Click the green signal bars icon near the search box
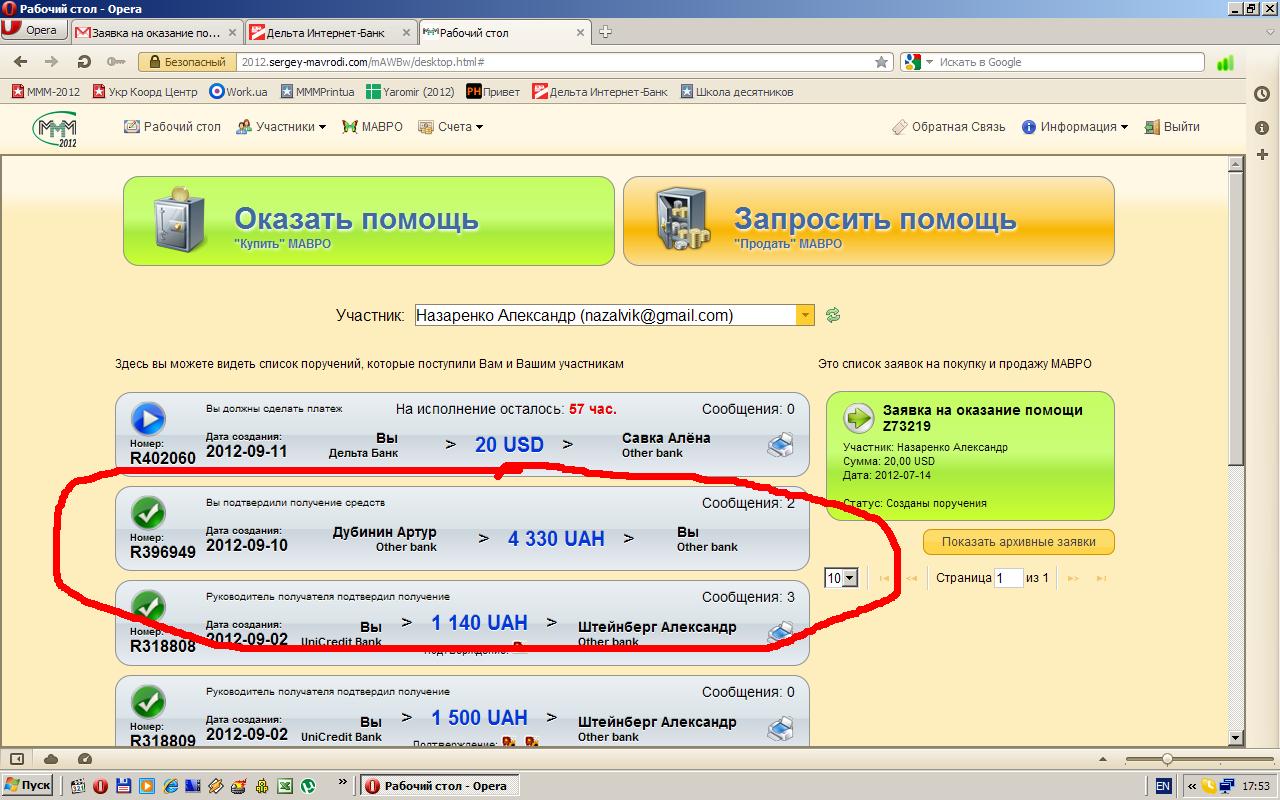Screen dimensions: 1280x800 [x=1225, y=62]
